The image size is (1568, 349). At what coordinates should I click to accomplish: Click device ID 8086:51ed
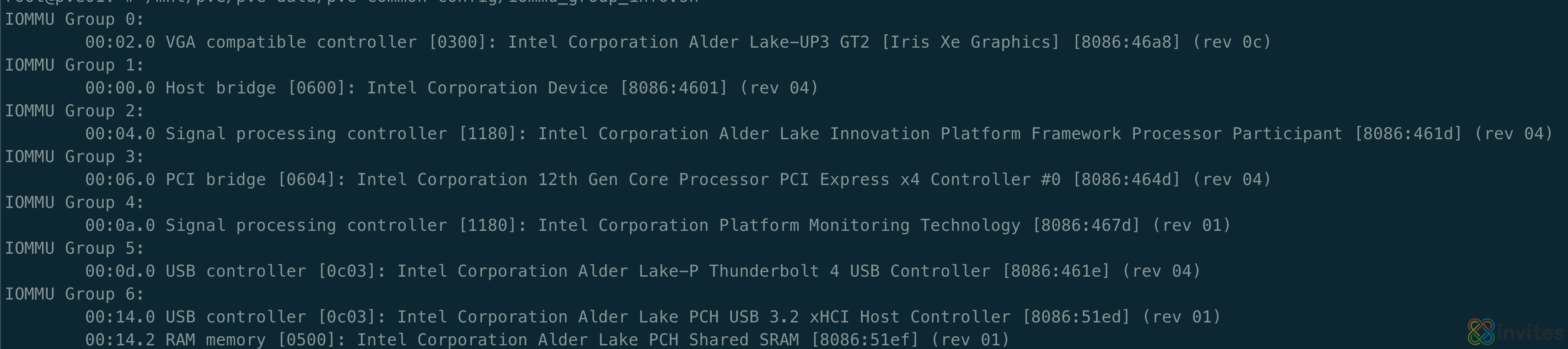click(1075, 317)
